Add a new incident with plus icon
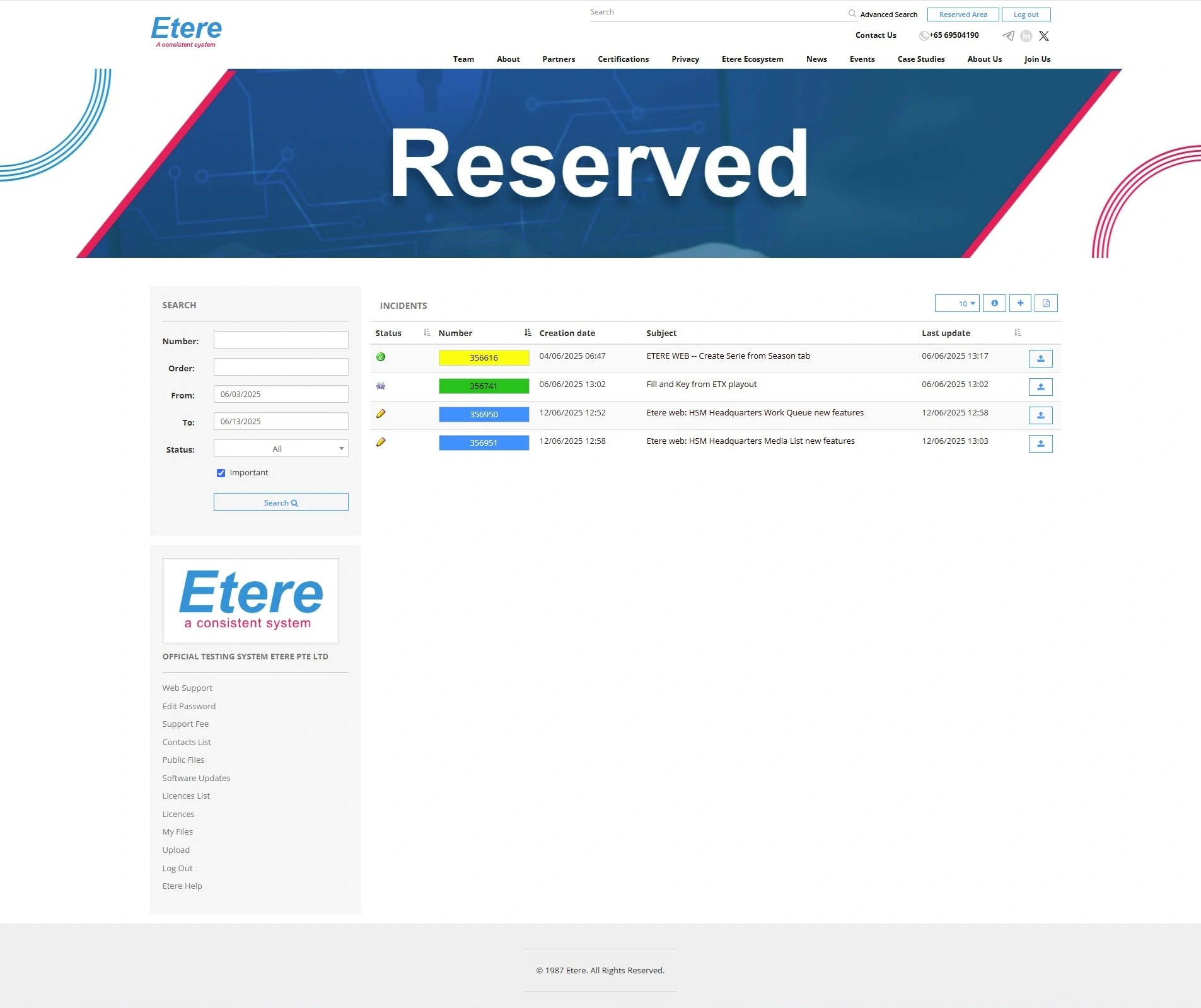Viewport: 1201px width, 1008px height. point(1020,303)
